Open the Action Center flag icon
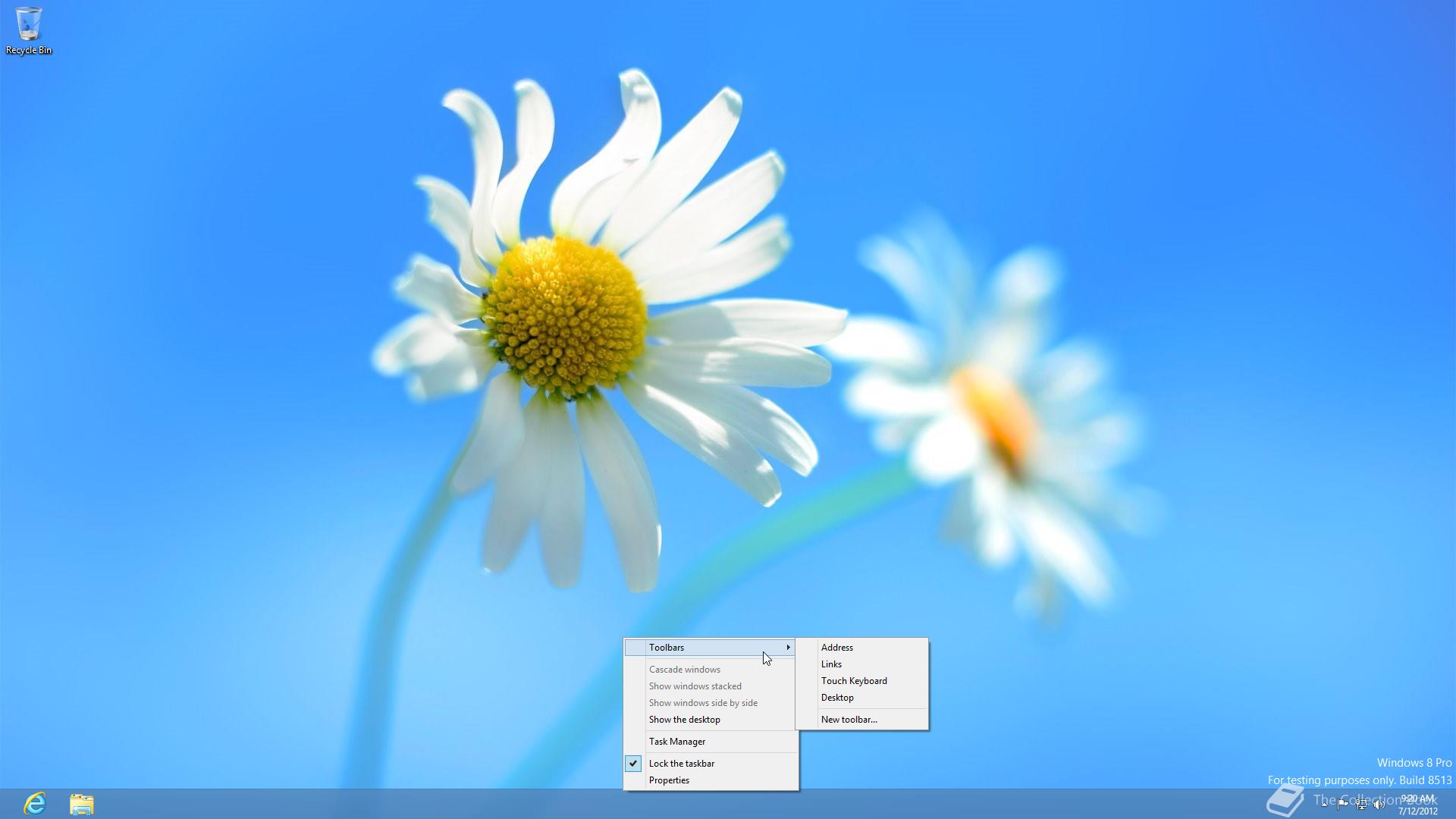Viewport: 1456px width, 819px height. 1342,804
